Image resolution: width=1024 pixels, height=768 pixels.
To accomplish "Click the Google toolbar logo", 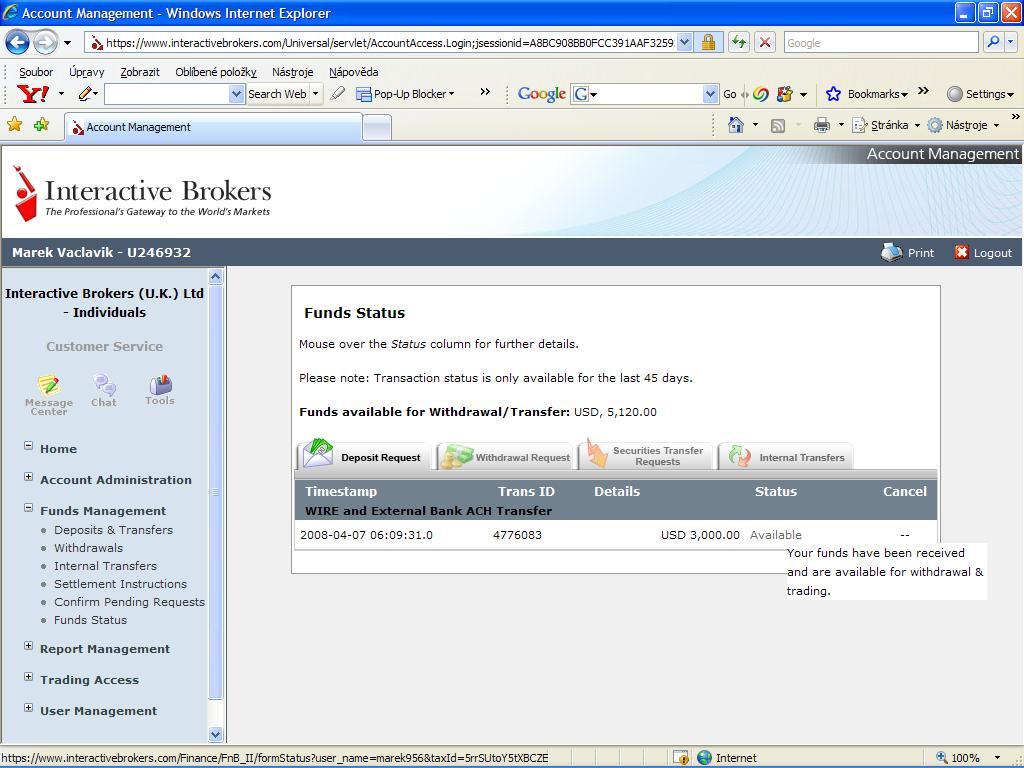I will click(541, 94).
